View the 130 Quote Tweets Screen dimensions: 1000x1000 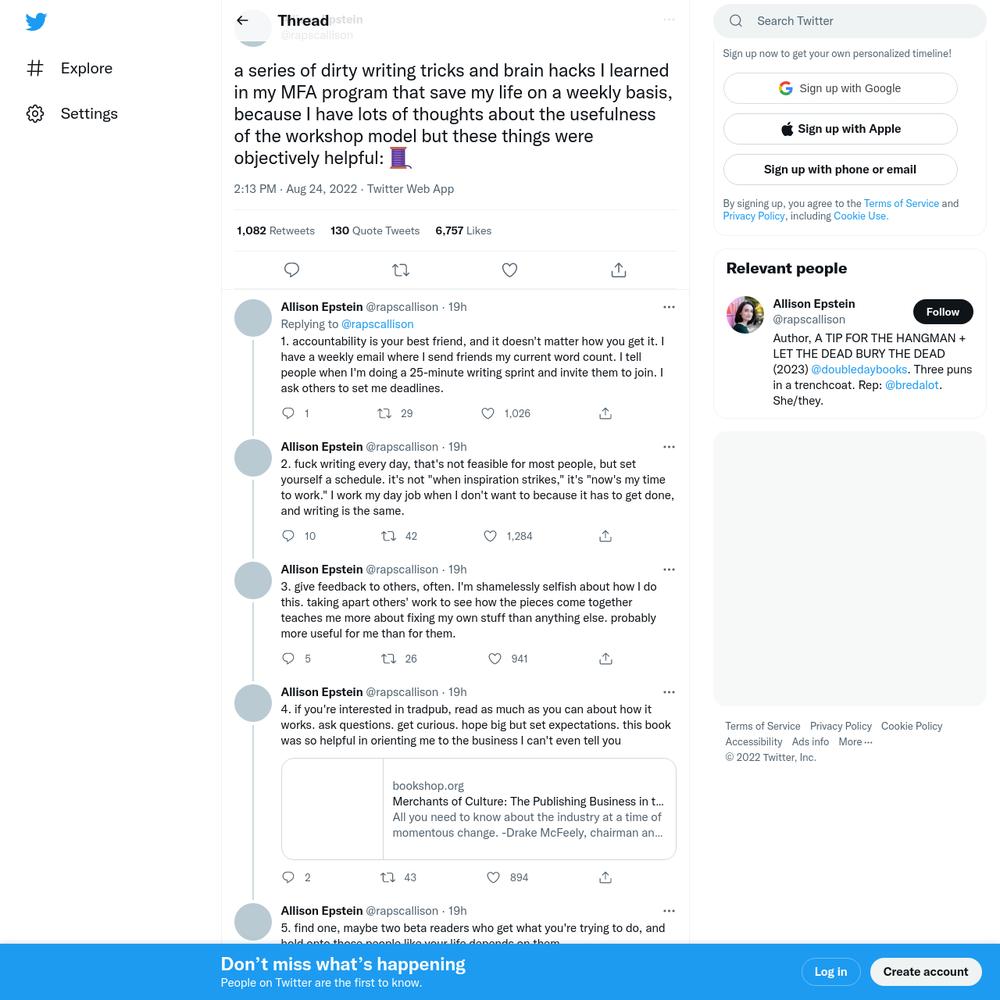375,231
